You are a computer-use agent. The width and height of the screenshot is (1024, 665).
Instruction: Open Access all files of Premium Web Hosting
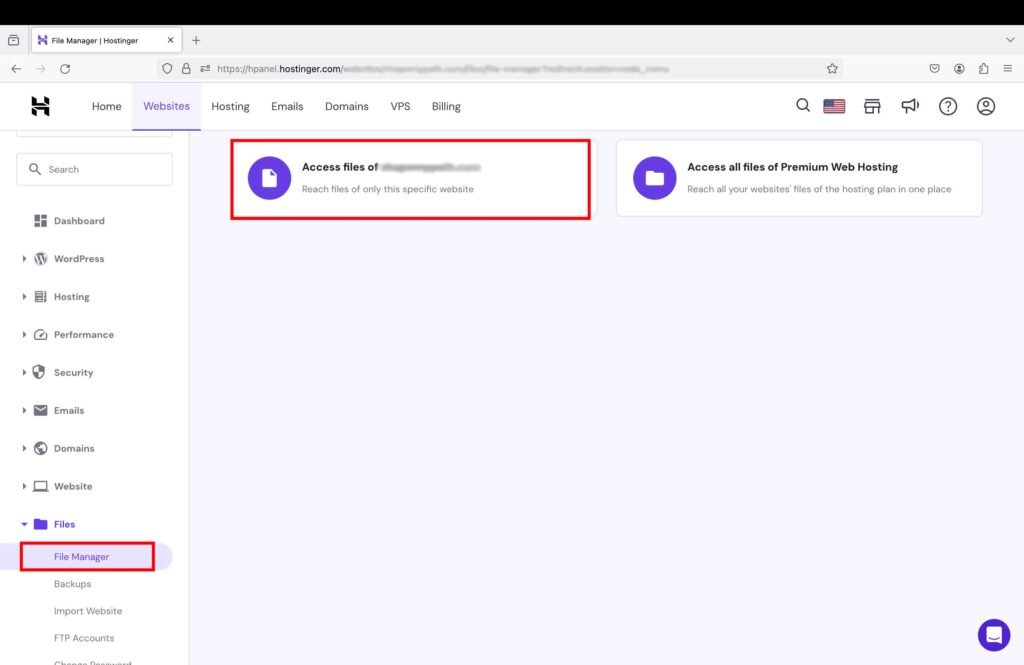click(799, 178)
